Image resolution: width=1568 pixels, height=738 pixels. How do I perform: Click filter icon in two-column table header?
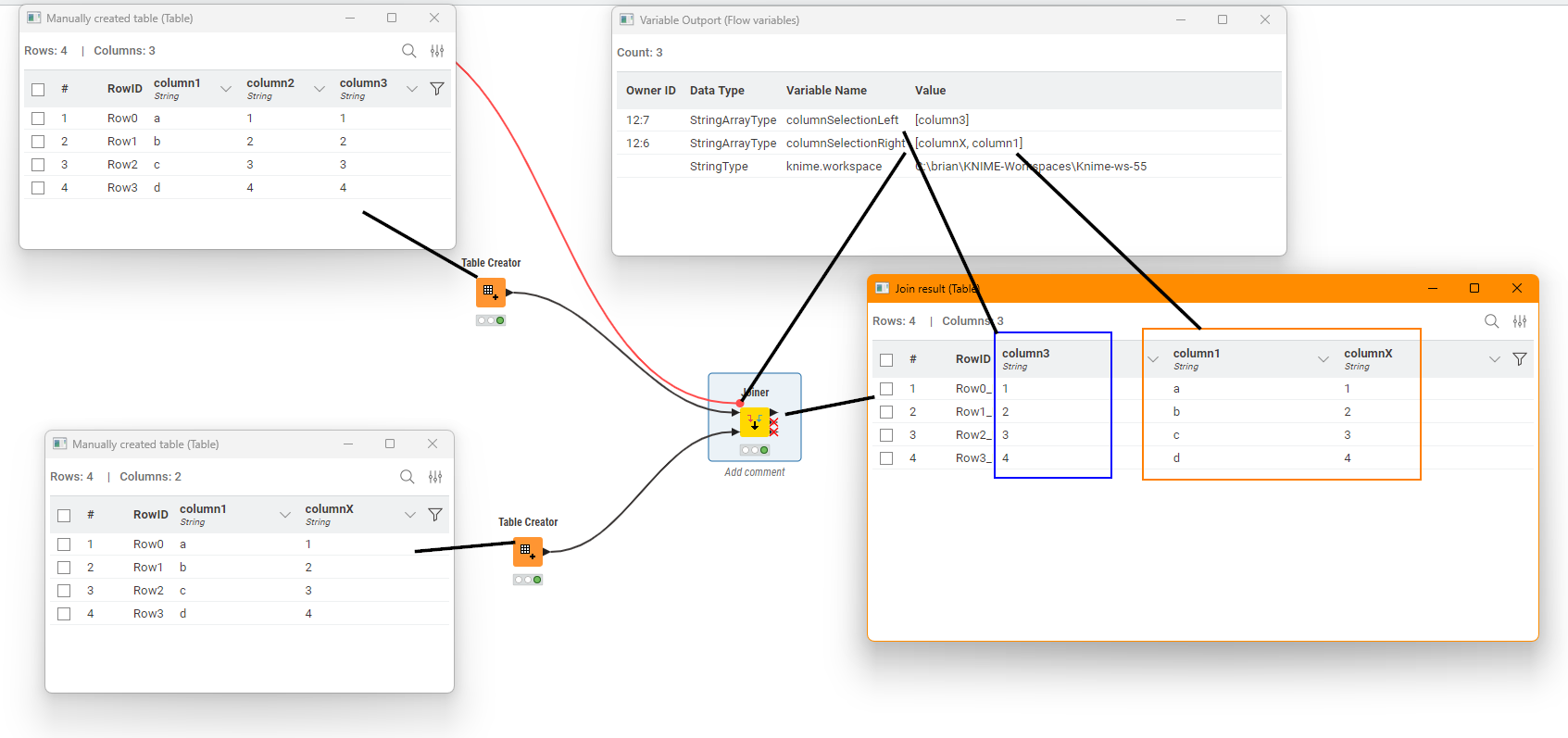click(435, 515)
